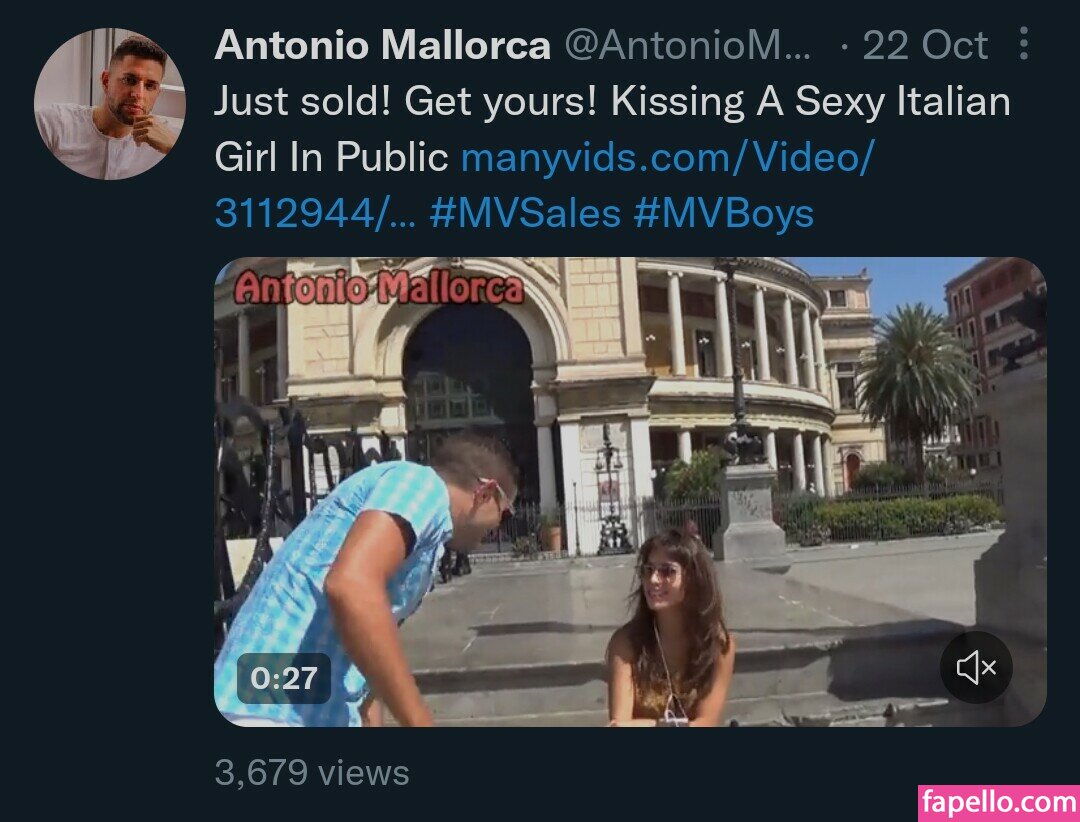Open the tweet via the 22 Oct date
Screen dimensions: 1080x822
point(925,45)
